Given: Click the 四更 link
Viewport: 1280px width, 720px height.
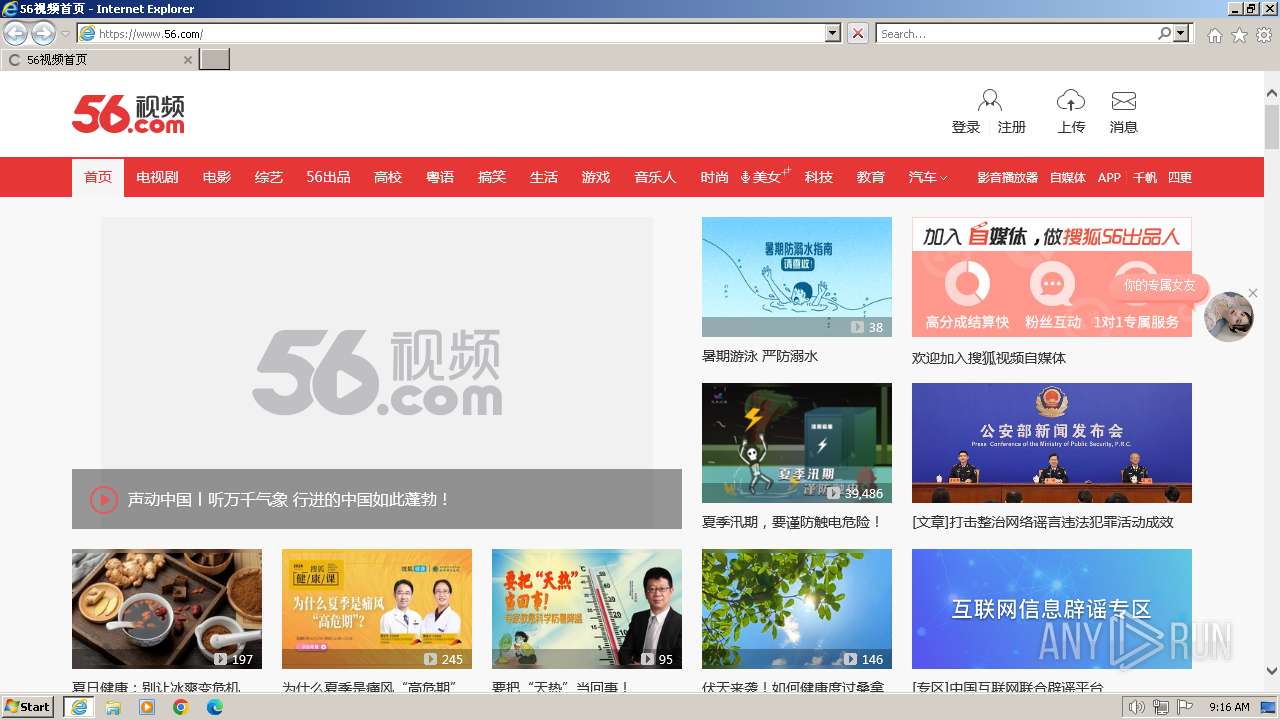Looking at the screenshot, I should pyautogui.click(x=1180, y=177).
